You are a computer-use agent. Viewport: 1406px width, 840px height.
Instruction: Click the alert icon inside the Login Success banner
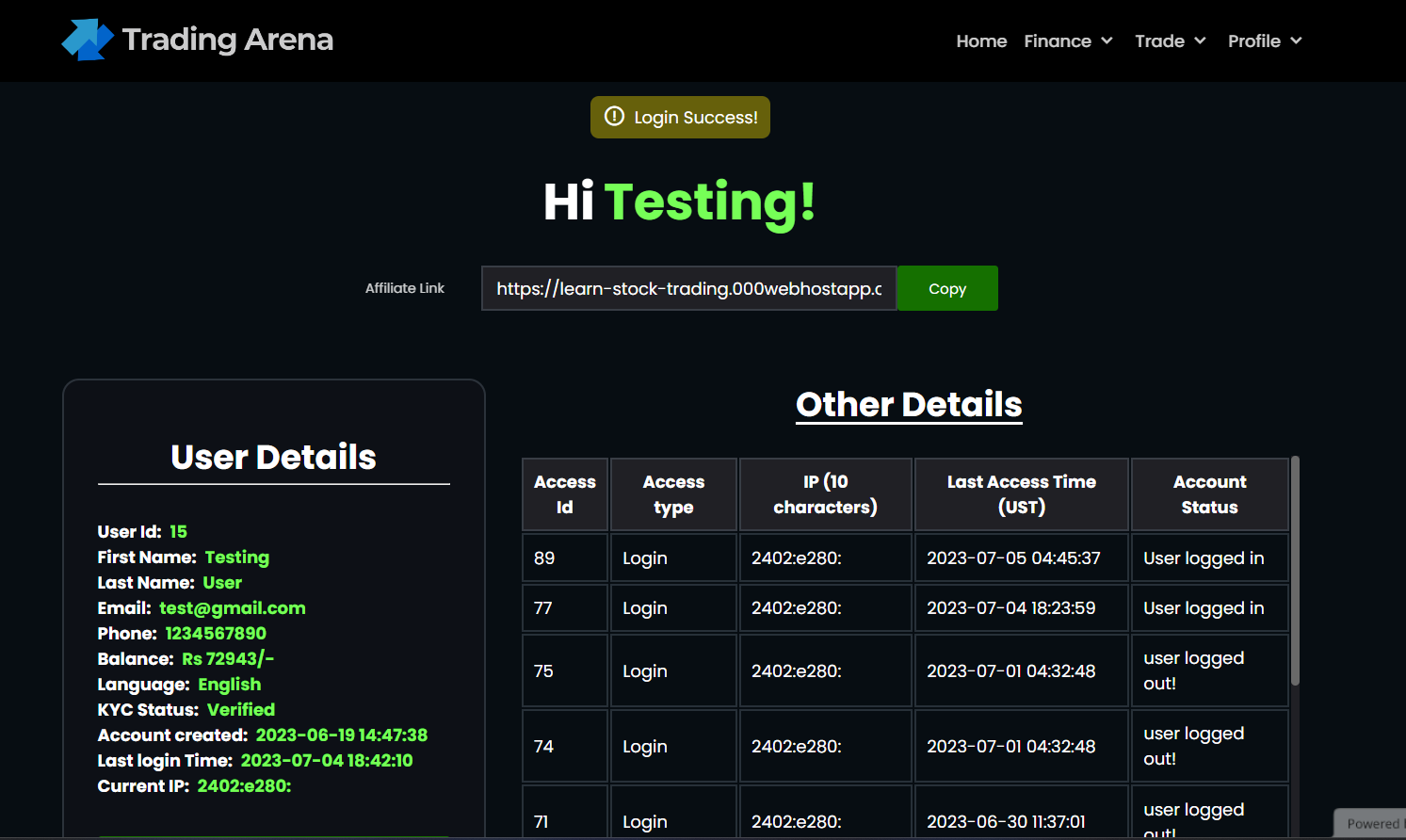(x=614, y=117)
